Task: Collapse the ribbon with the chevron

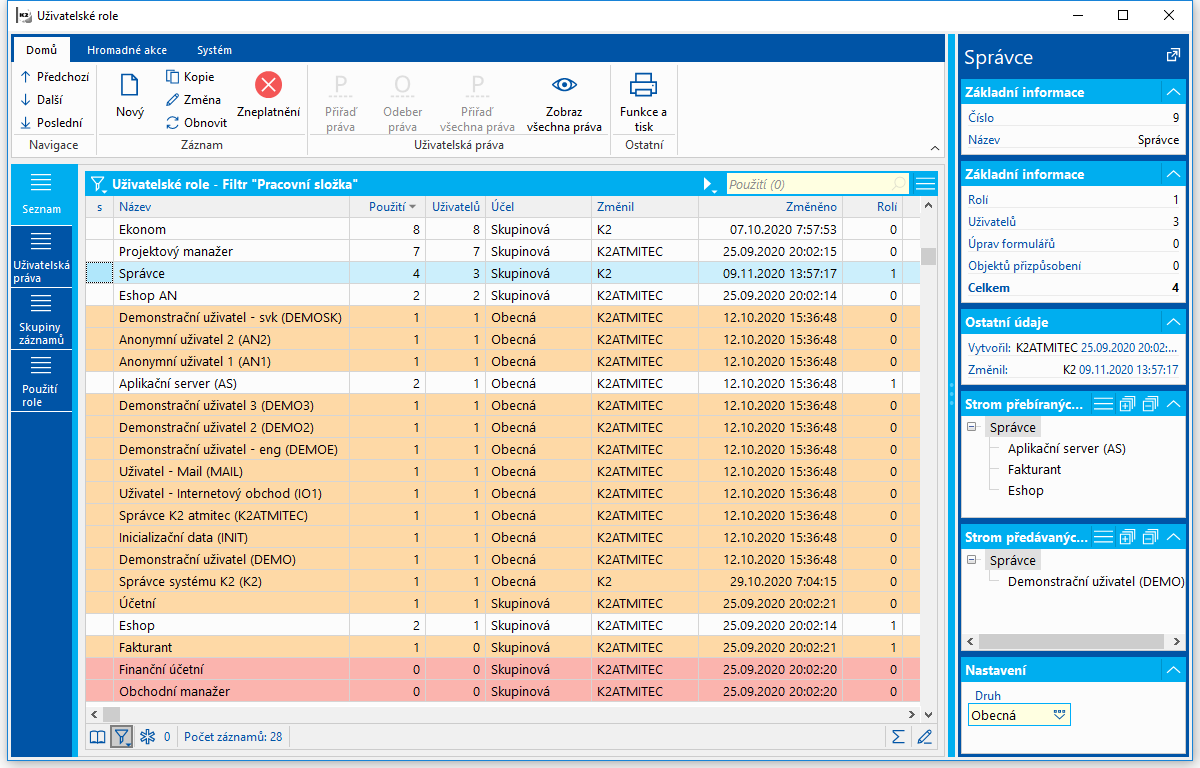Action: coord(934,147)
